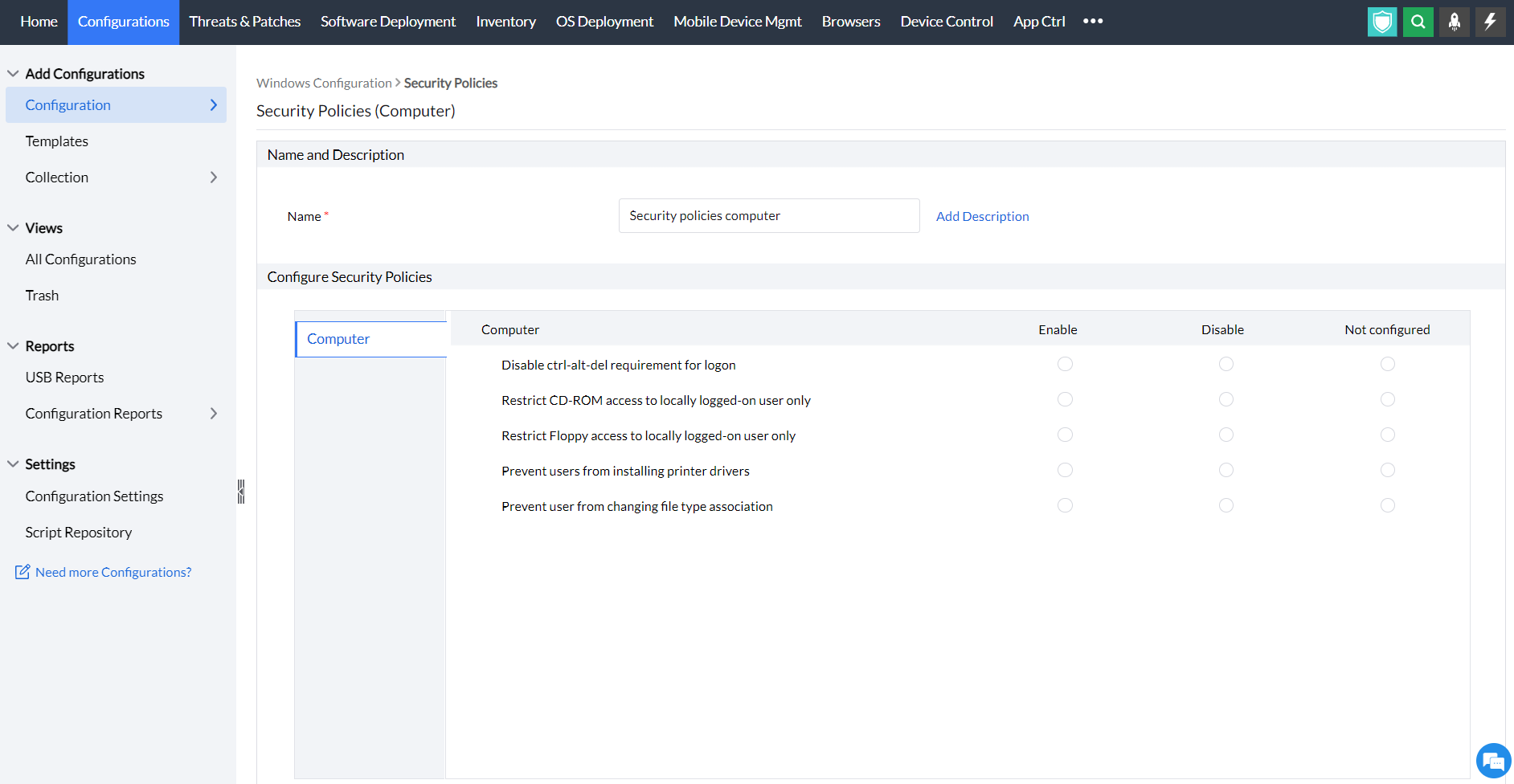This screenshot has height=784, width=1514.
Task: Click the Name input field
Action: point(768,216)
